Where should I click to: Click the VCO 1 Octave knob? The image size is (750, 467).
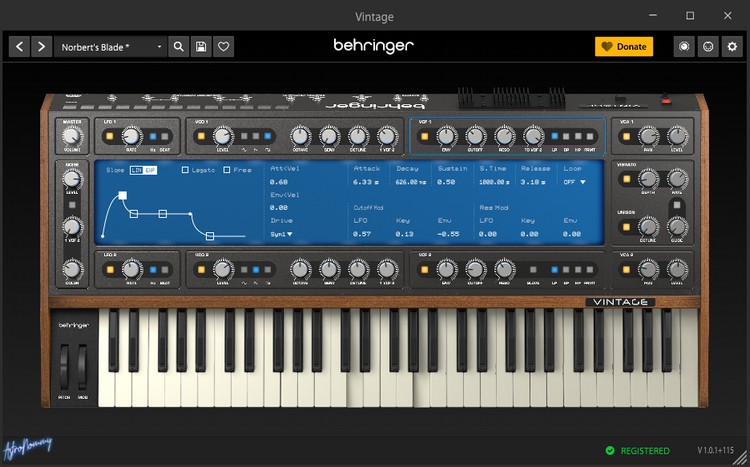[x=300, y=136]
